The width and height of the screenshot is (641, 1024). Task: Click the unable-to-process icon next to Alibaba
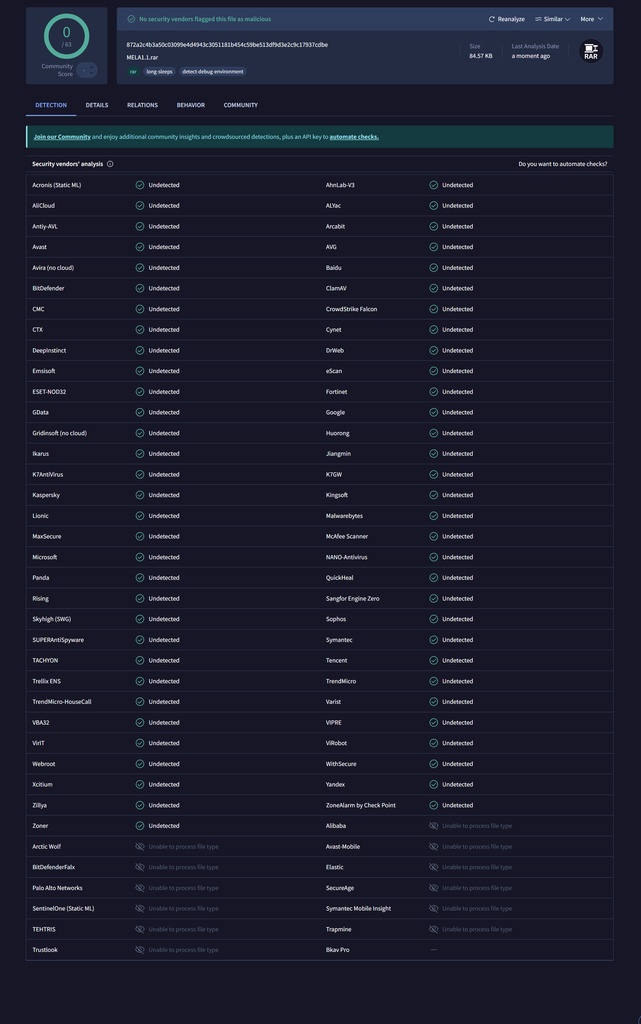(x=434, y=826)
